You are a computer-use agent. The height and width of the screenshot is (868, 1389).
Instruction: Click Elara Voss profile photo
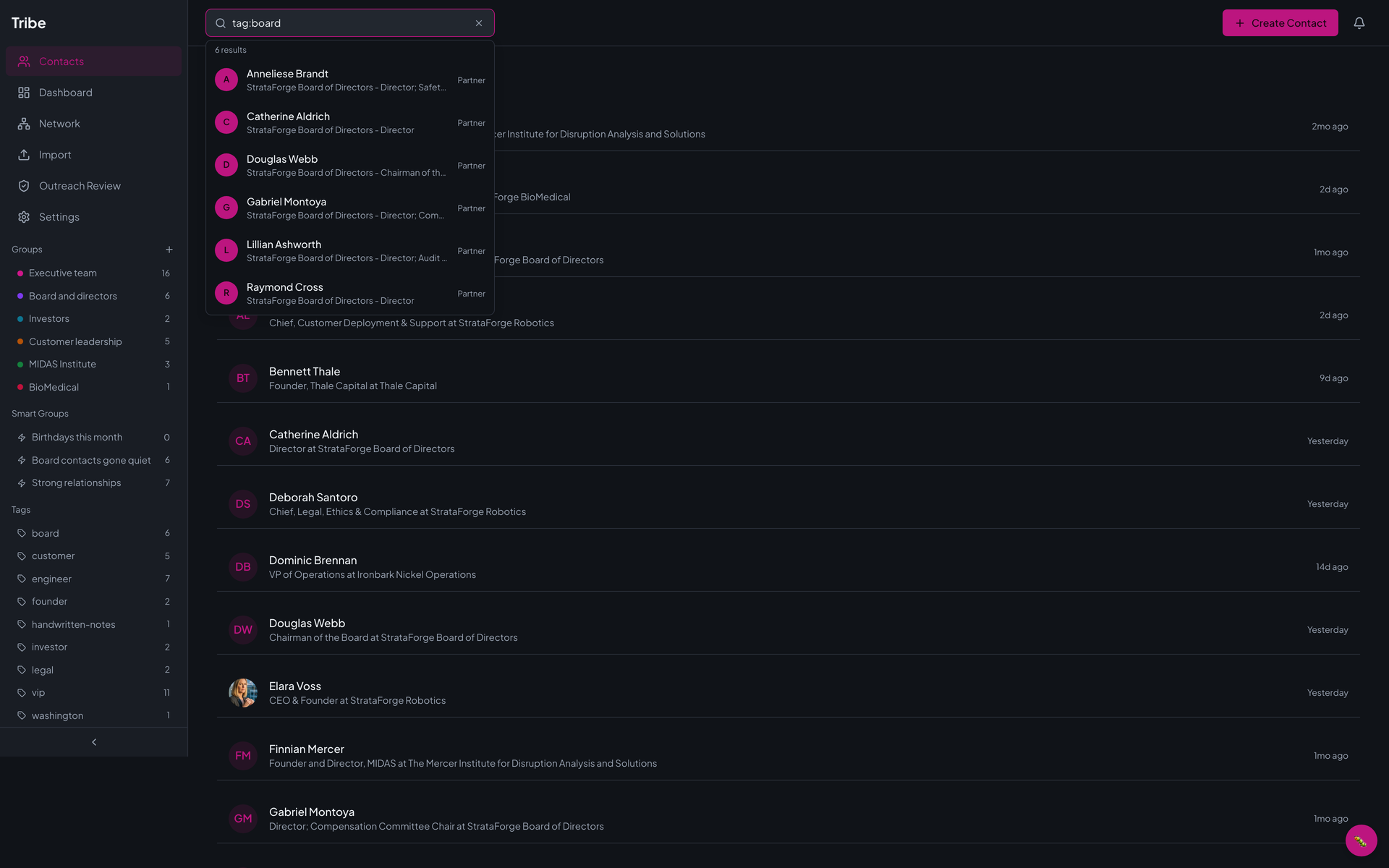coord(243,693)
